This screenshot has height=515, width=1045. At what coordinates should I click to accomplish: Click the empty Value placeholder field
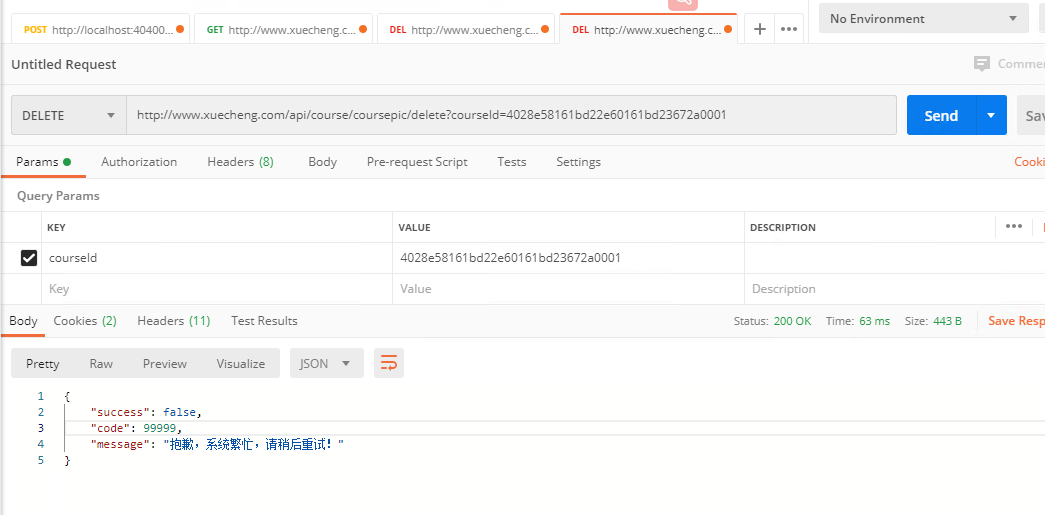click(x=568, y=289)
